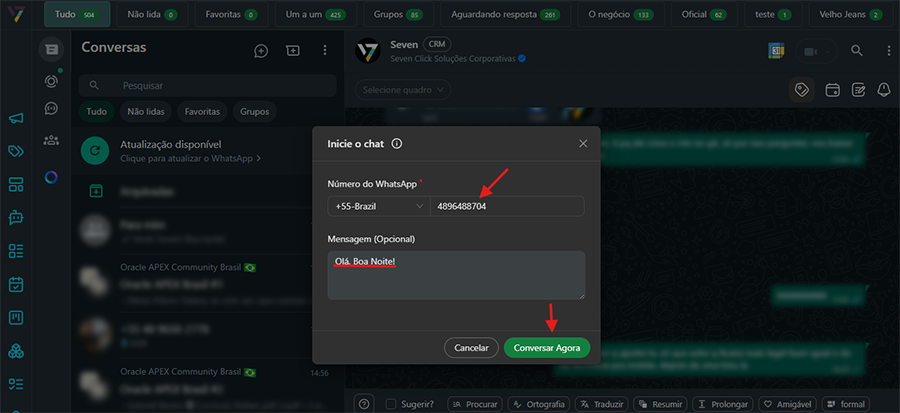Expand the +55-Brazil country code dropdown

(379, 206)
